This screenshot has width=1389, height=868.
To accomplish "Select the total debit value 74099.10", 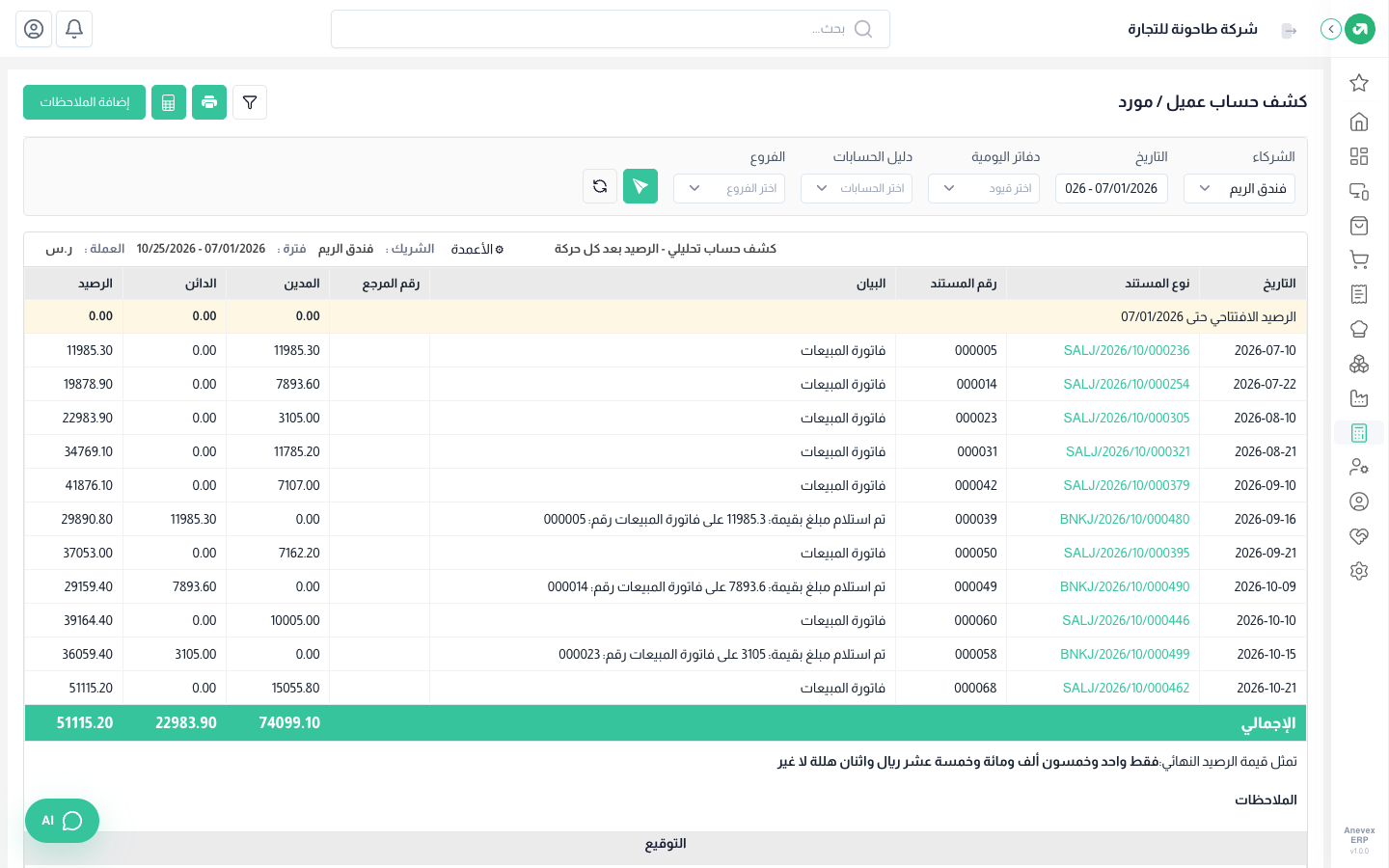I will (x=289, y=722).
